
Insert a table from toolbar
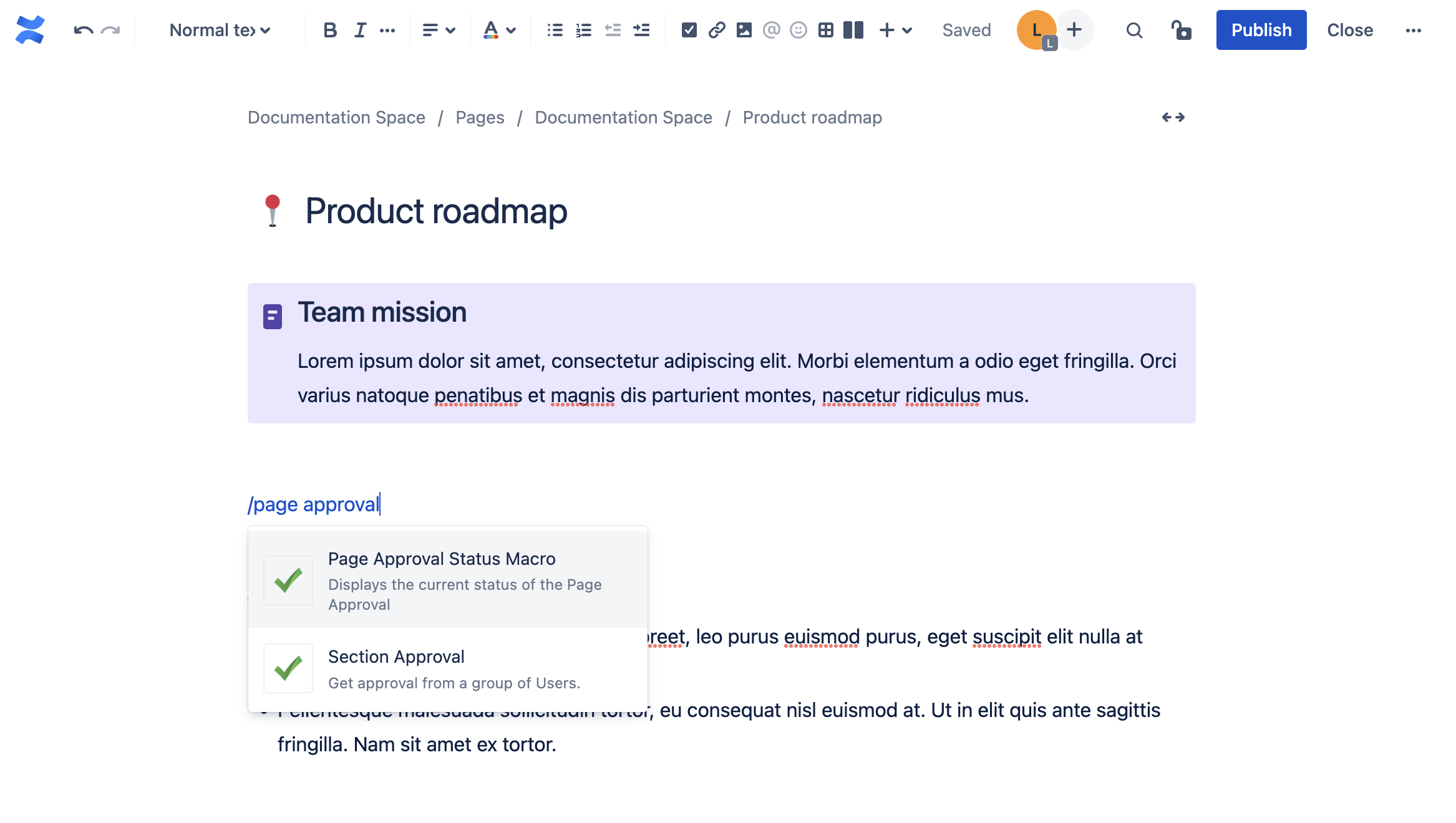pos(825,30)
